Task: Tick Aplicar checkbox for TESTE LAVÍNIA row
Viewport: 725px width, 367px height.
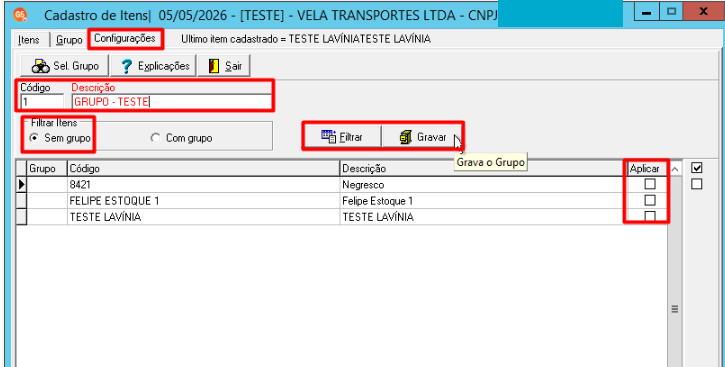Action: tap(650, 216)
